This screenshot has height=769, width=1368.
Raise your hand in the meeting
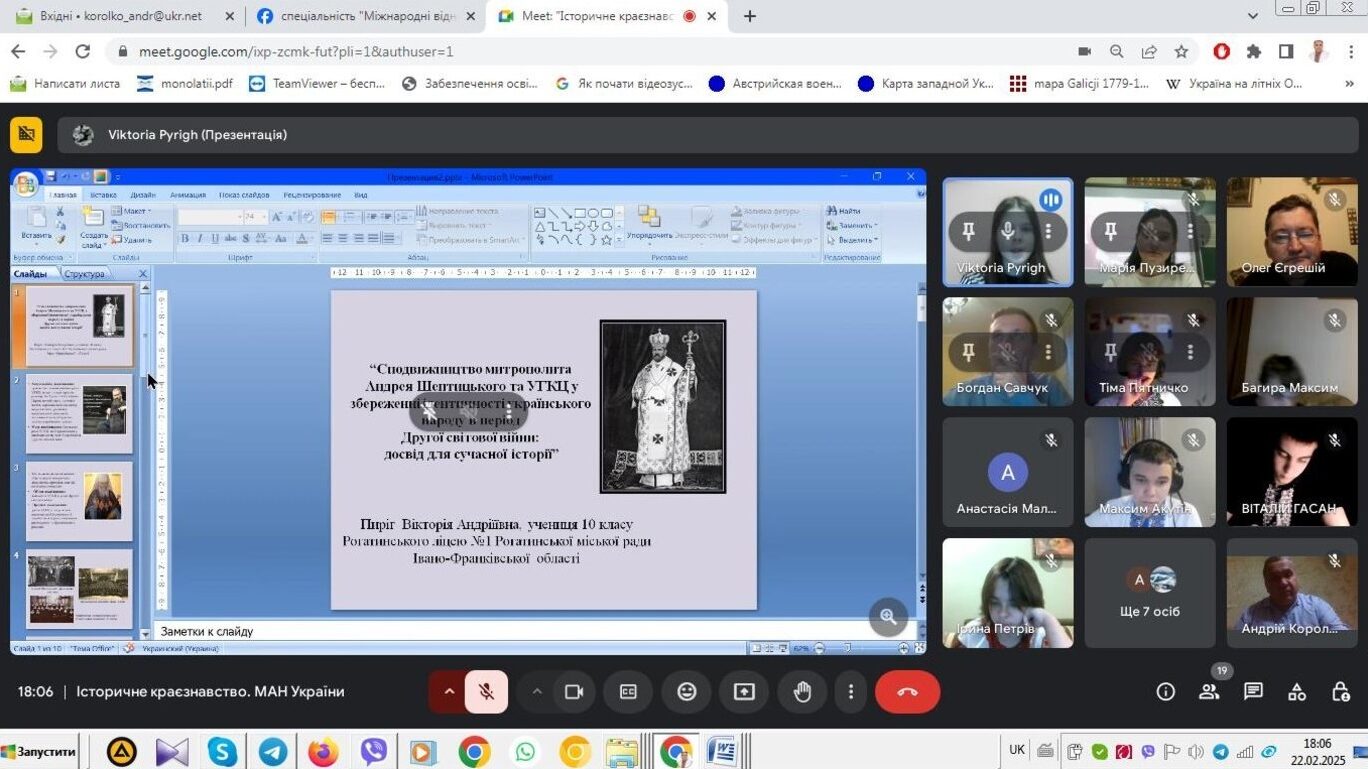802,692
